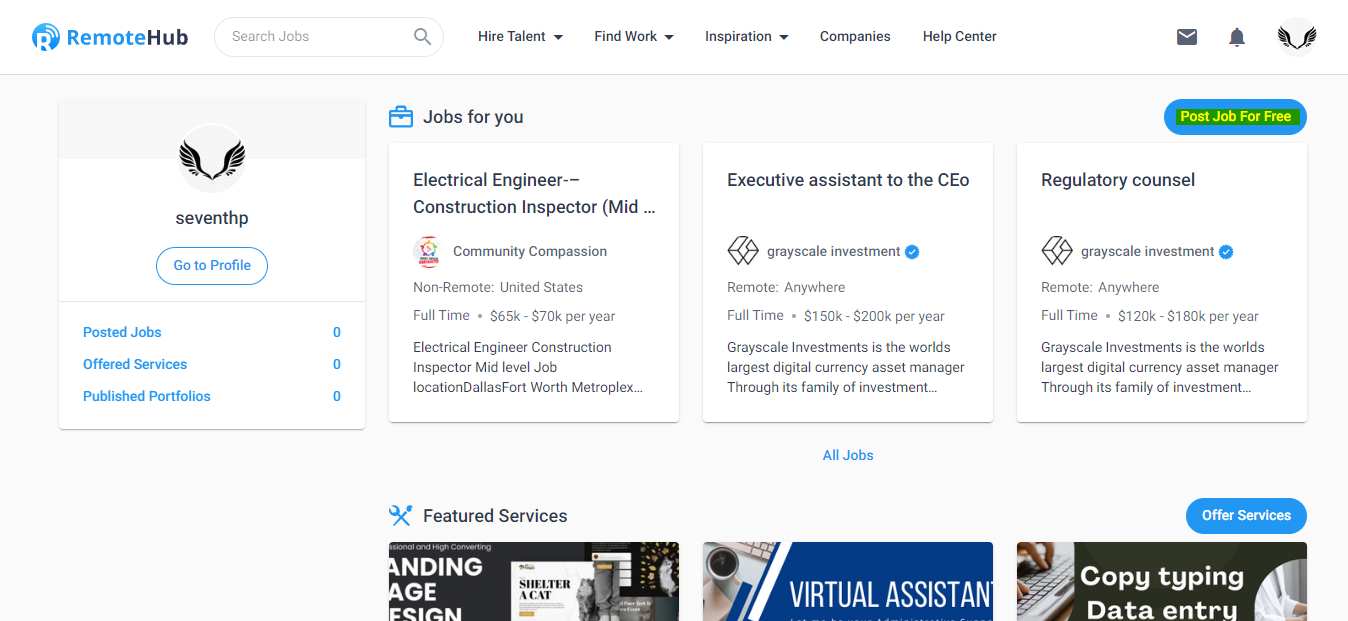Expand the Inspiration dropdown

coord(747,37)
